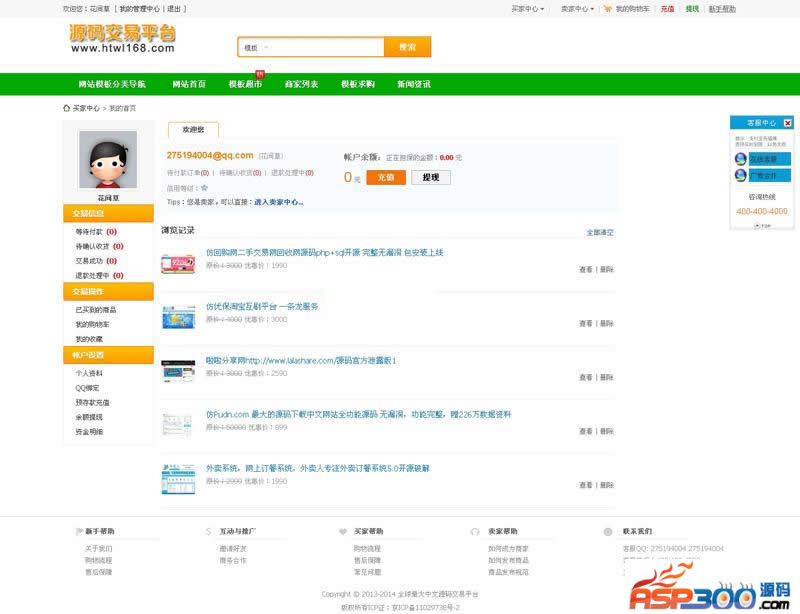Open 资金明细 in the sidebar
This screenshot has width=800, height=614.
(89, 432)
